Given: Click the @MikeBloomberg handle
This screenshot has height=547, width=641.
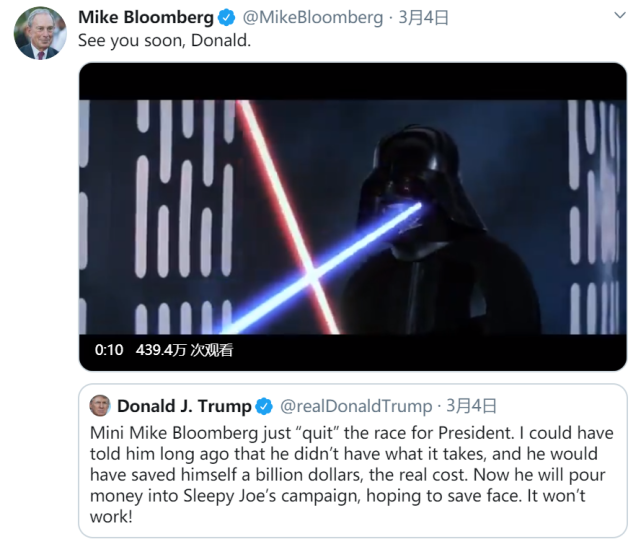Looking at the screenshot, I should point(313,18).
